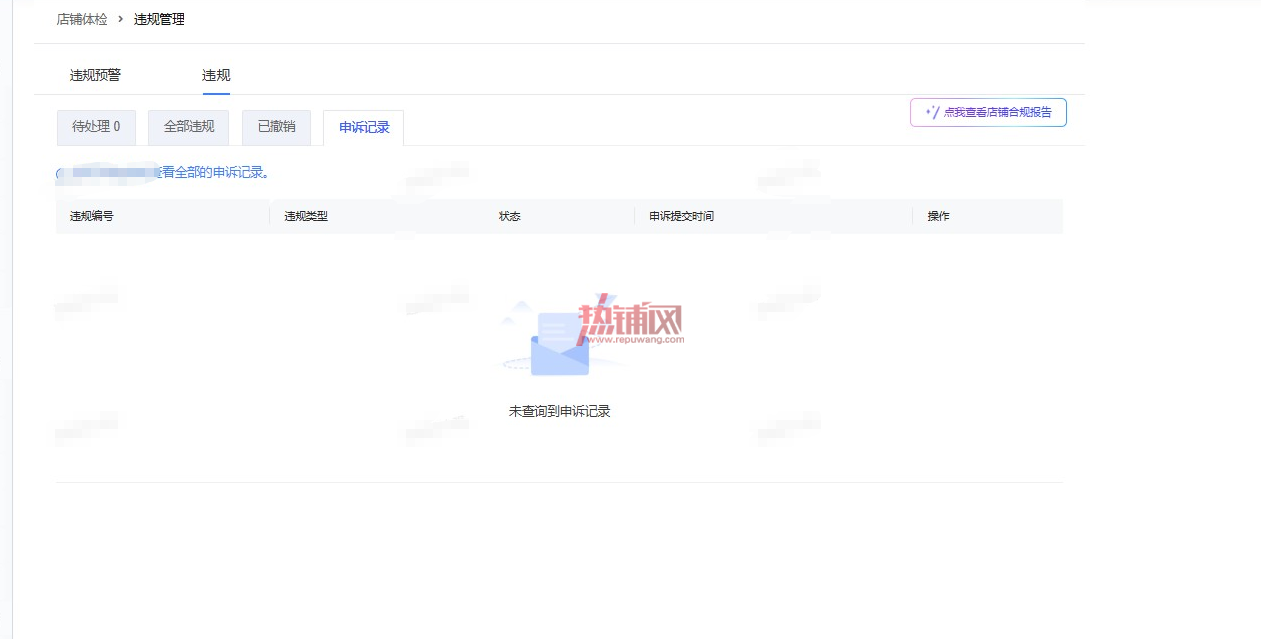The image size is (1261, 639).
Task: Open the 点我查看店铺合规报告 button
Action: pos(988,112)
